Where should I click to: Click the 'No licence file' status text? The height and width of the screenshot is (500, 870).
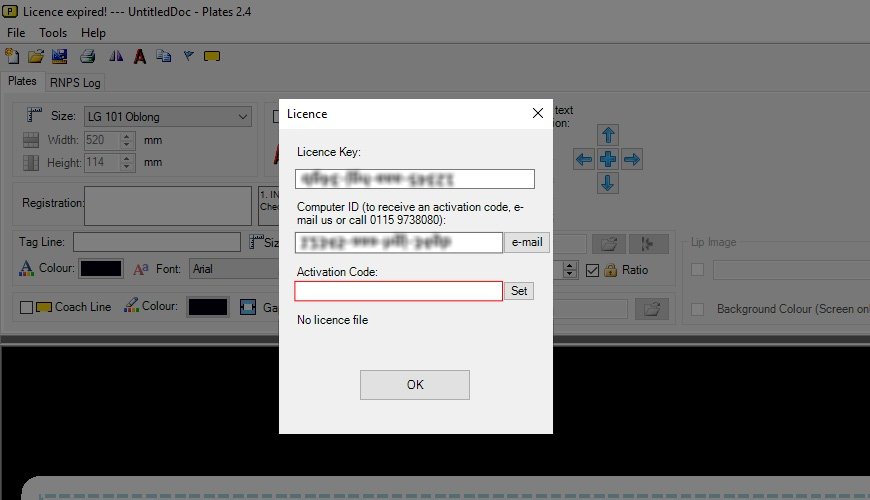tap(332, 320)
